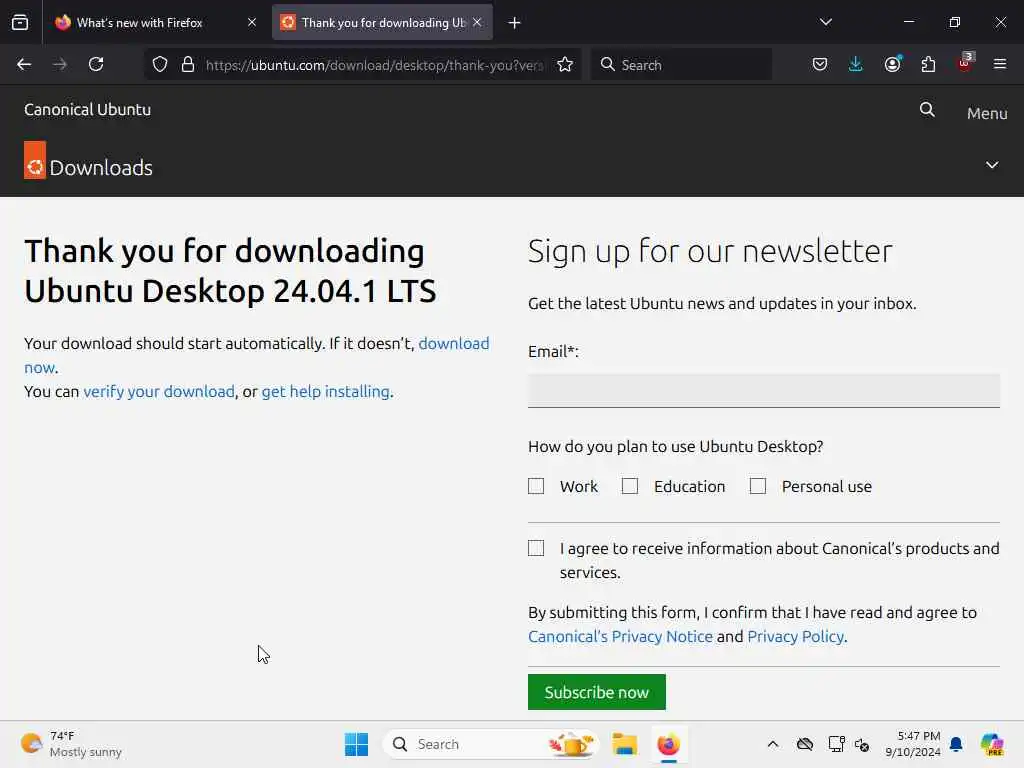Open verify your download link
This screenshot has height=768, width=1024.
click(x=159, y=391)
